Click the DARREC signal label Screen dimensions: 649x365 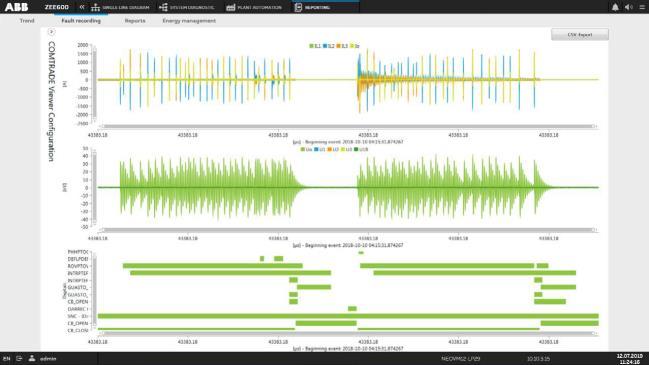pos(78,309)
